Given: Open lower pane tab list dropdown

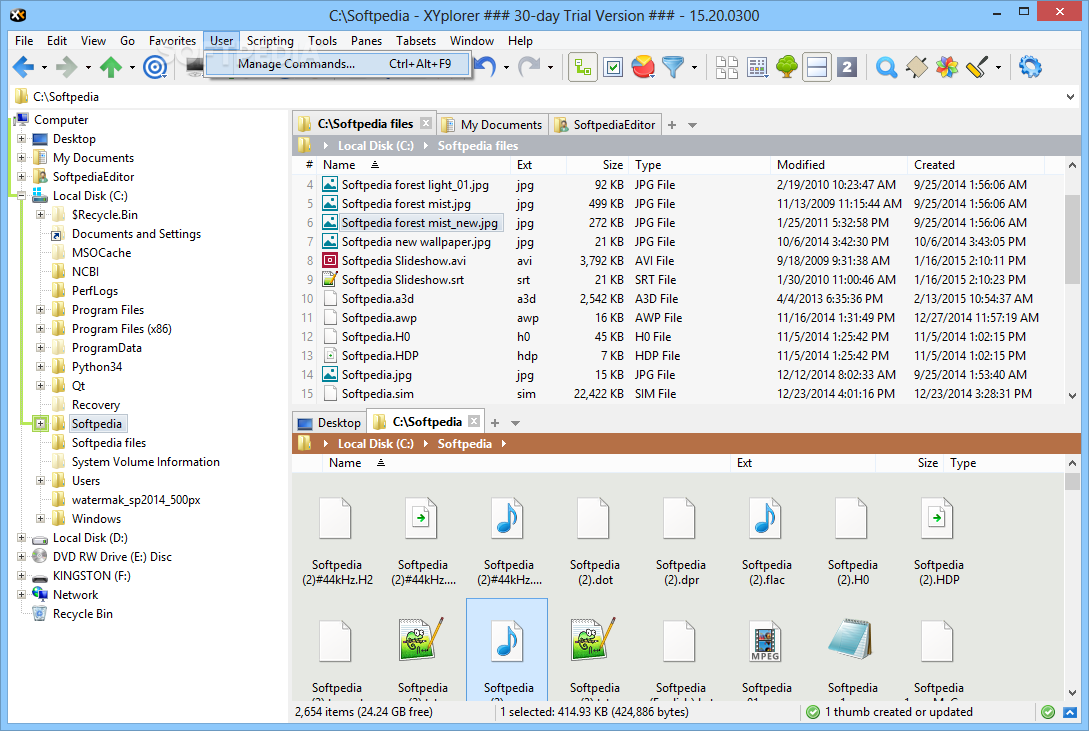Looking at the screenshot, I should click(515, 423).
